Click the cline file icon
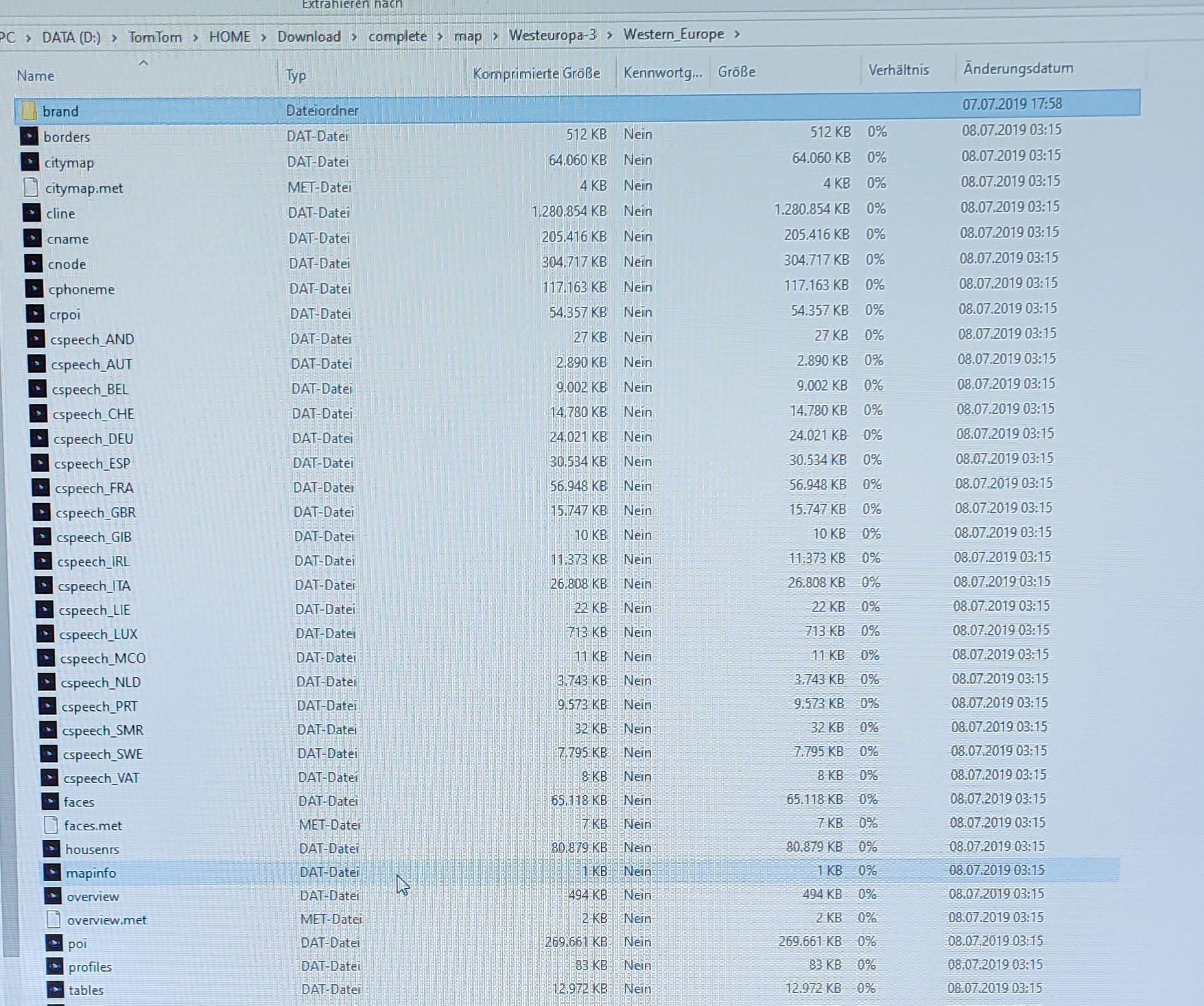This screenshot has width=1204, height=1006. [32, 213]
